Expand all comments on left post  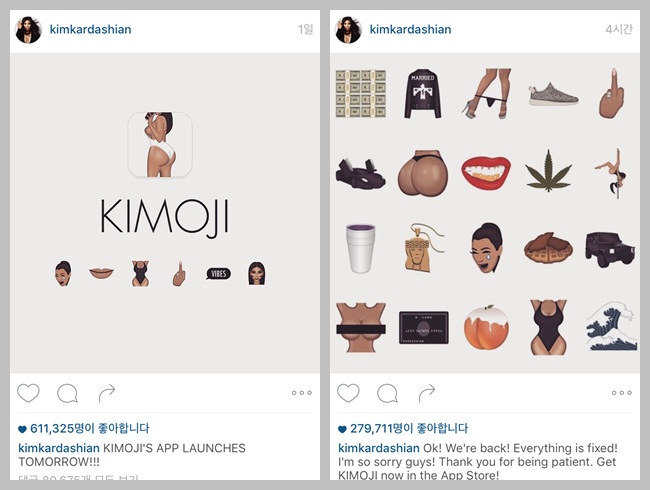tap(78, 478)
